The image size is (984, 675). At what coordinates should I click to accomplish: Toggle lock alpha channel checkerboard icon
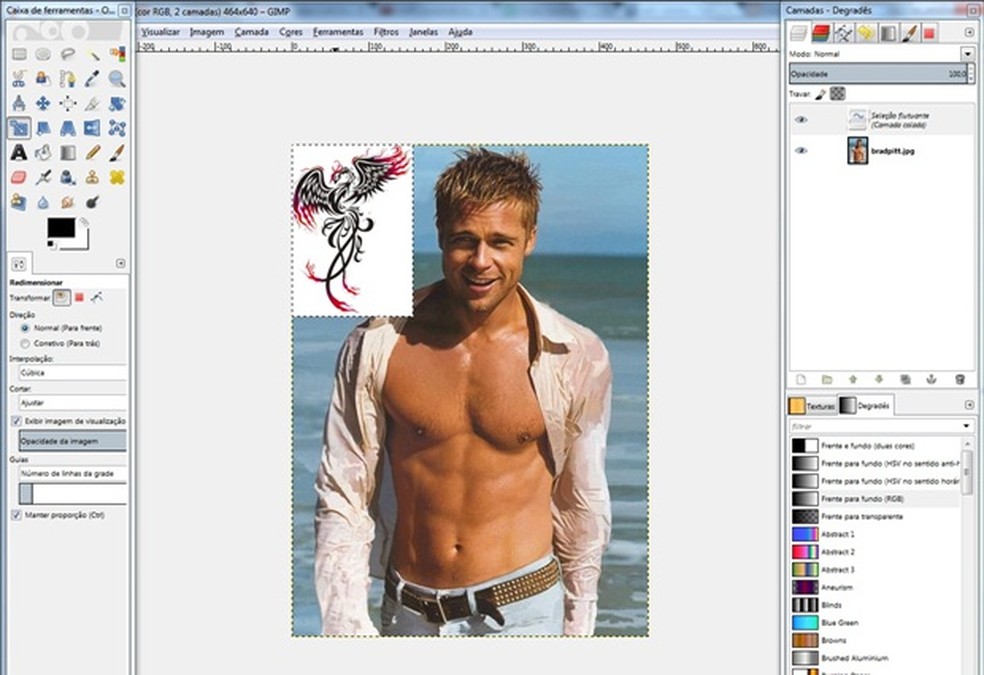837,94
